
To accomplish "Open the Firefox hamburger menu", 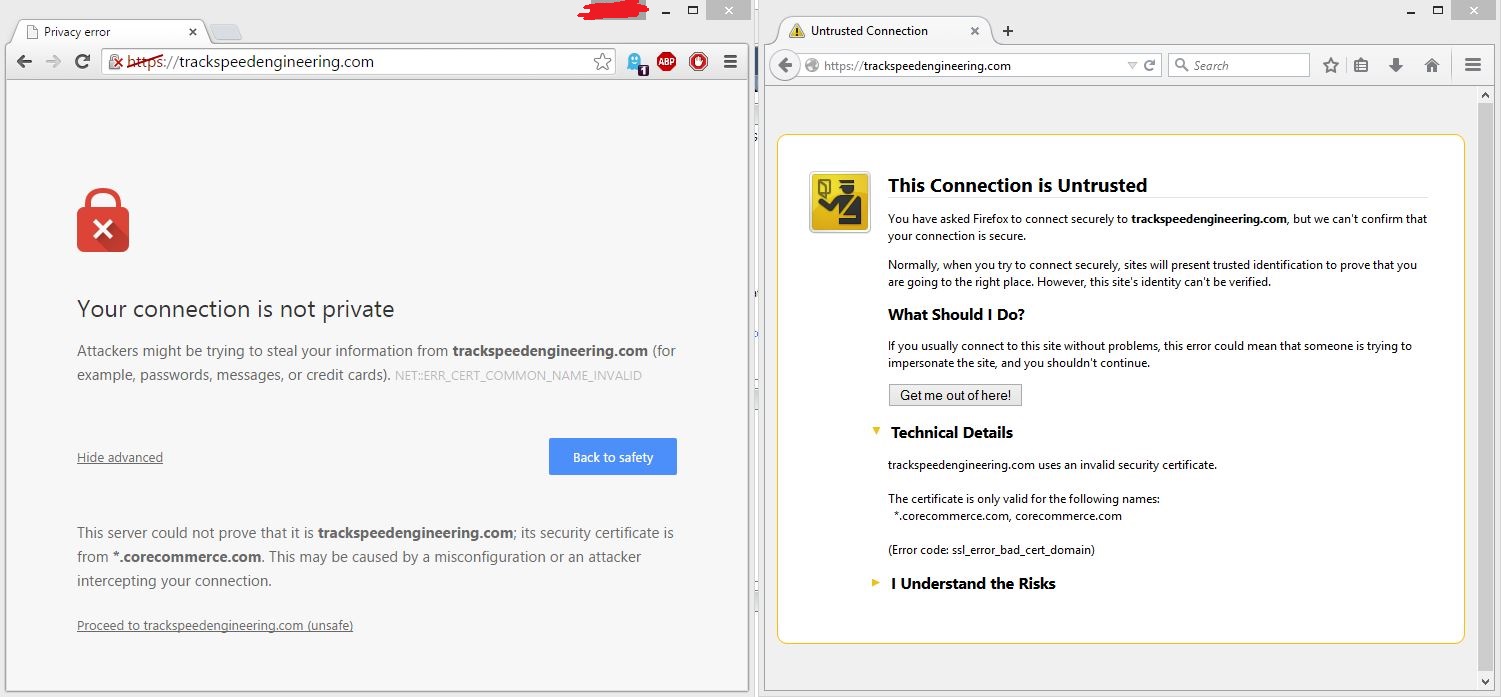I will click(x=1472, y=65).
